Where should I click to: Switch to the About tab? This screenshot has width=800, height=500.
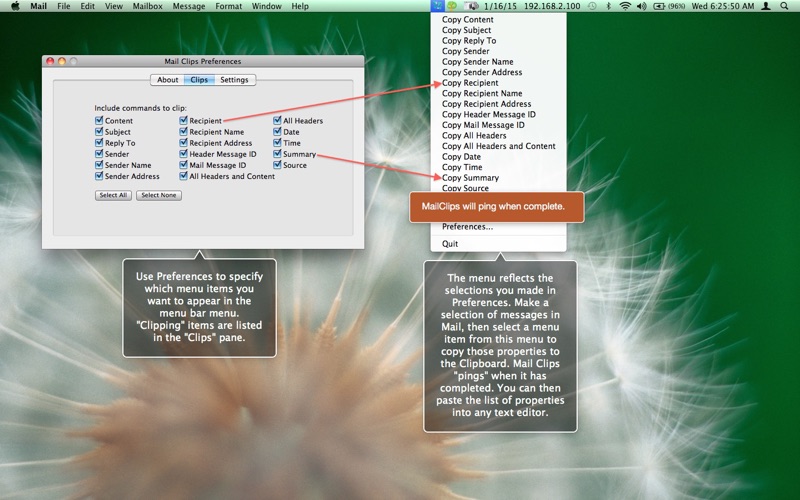(x=167, y=80)
